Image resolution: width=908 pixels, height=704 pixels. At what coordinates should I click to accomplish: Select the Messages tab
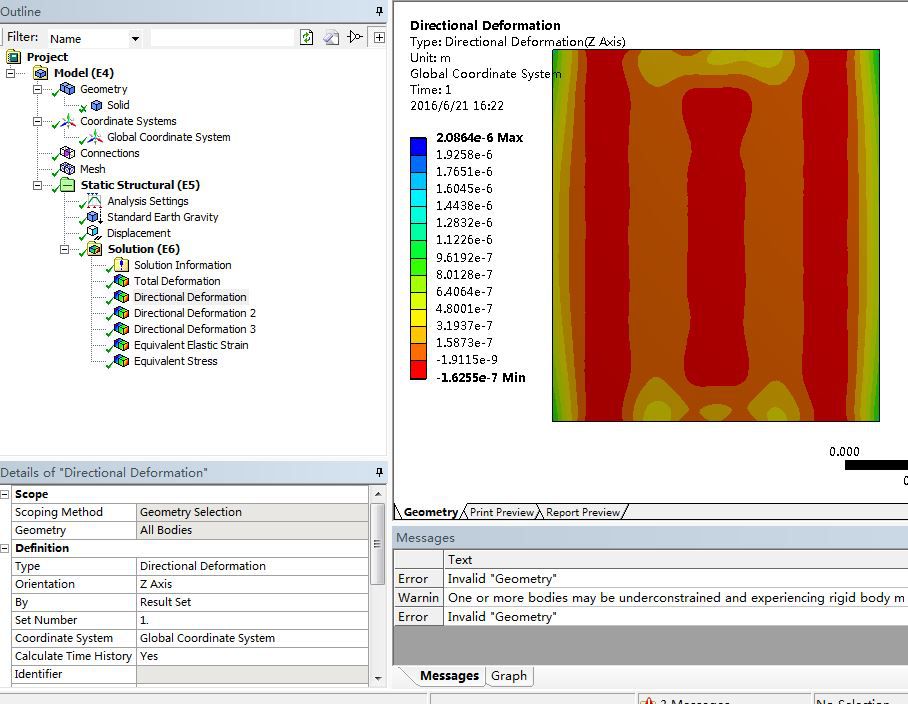pos(449,676)
